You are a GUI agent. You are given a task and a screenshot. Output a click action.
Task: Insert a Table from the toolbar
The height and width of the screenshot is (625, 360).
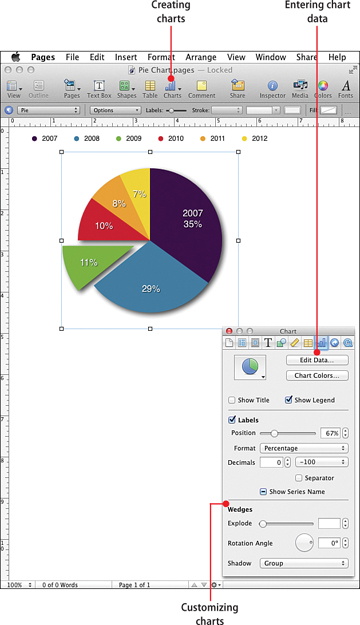[150, 89]
